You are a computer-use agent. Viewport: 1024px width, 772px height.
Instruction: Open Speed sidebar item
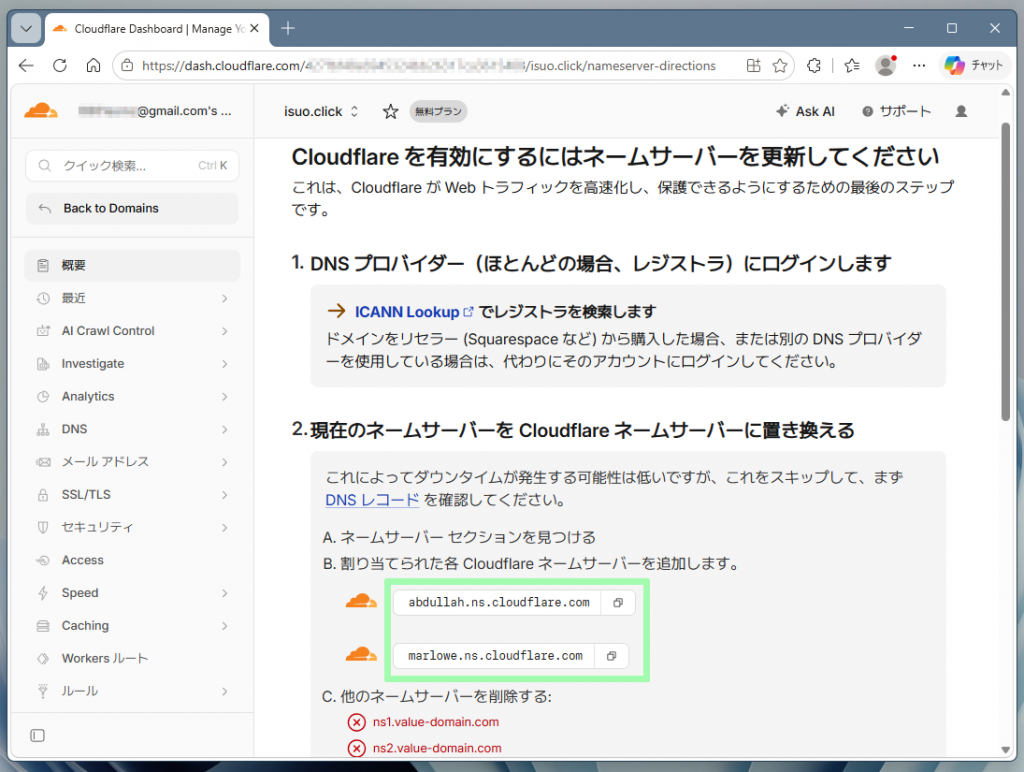132,593
